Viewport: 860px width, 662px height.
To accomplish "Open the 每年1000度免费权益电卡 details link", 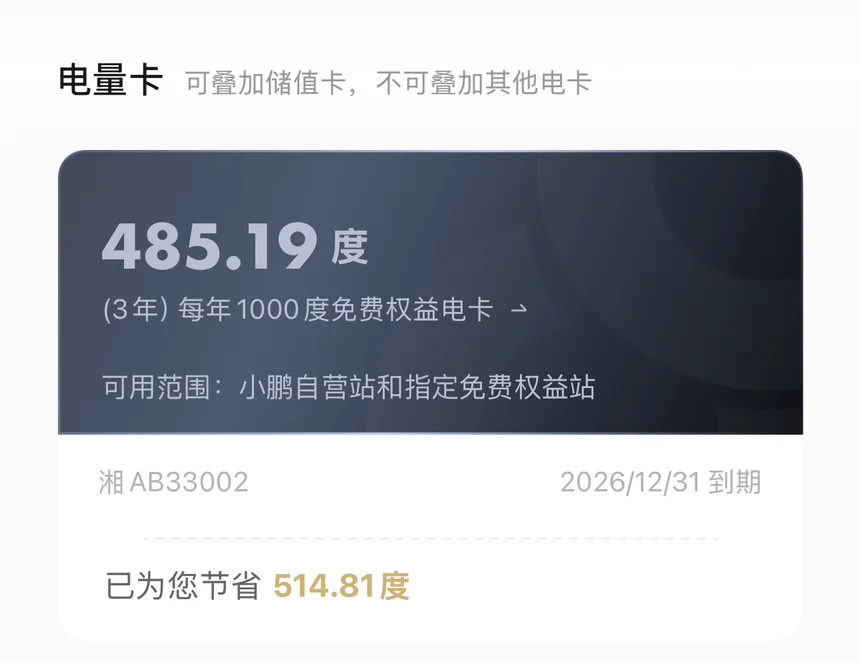I will (315, 309).
